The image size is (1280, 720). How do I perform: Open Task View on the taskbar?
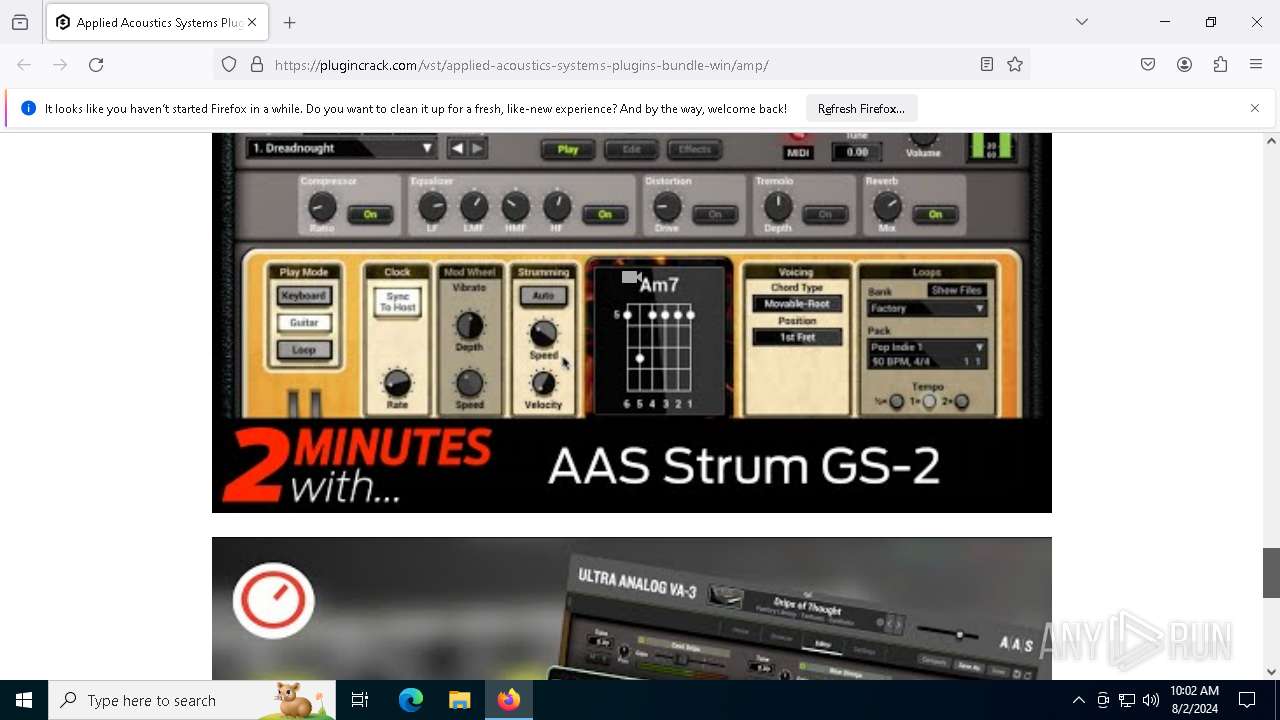[x=360, y=700]
